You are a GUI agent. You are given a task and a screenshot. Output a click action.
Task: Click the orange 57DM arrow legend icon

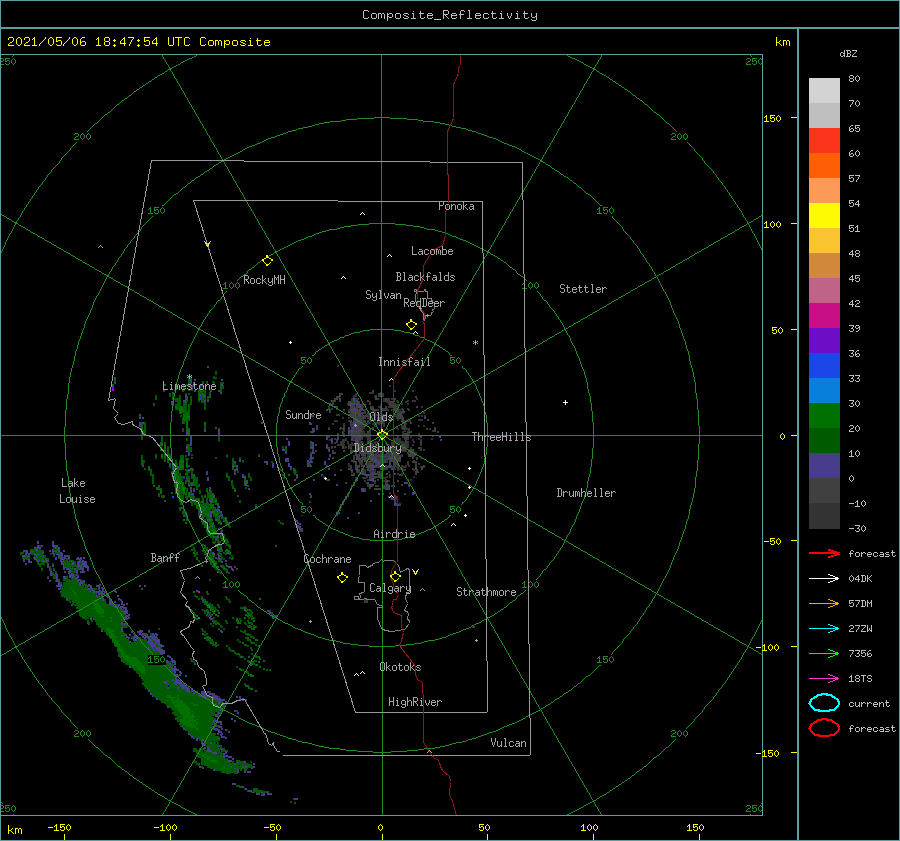point(824,603)
